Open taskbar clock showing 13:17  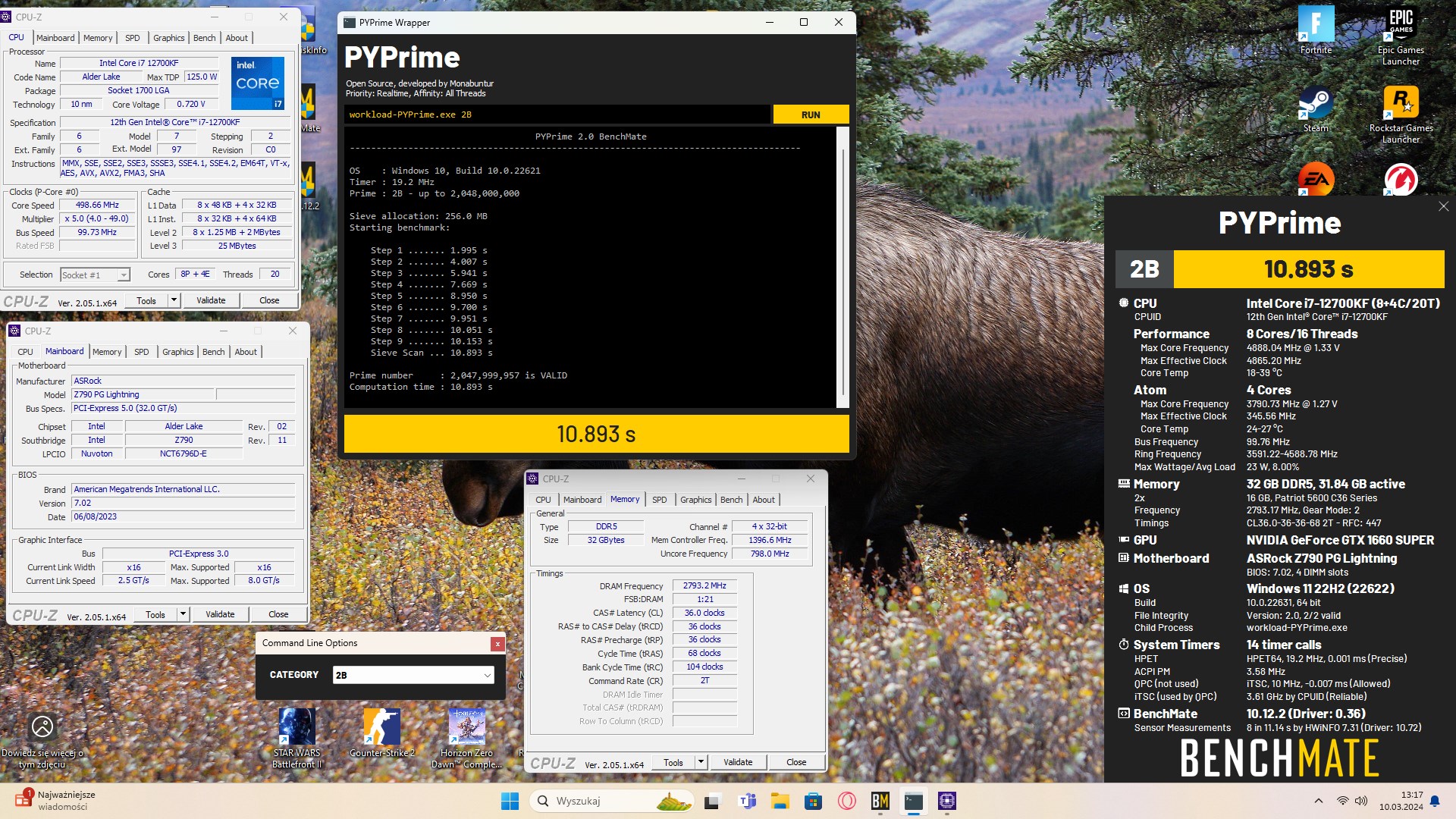[1401, 801]
